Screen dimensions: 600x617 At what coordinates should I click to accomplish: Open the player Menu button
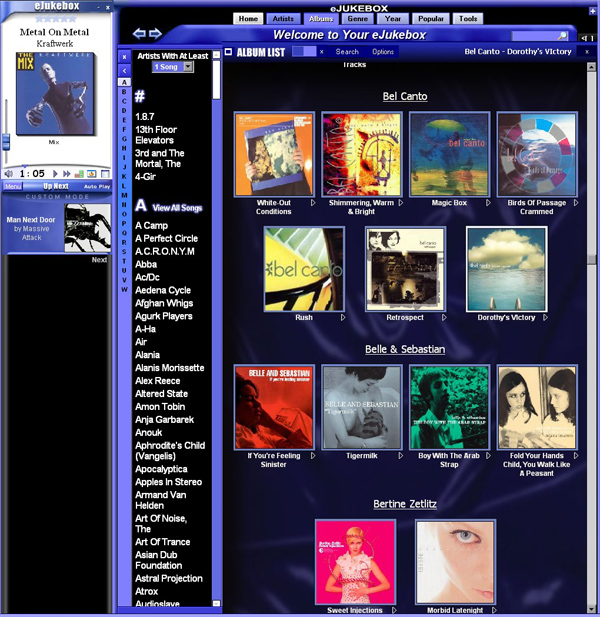point(13,187)
